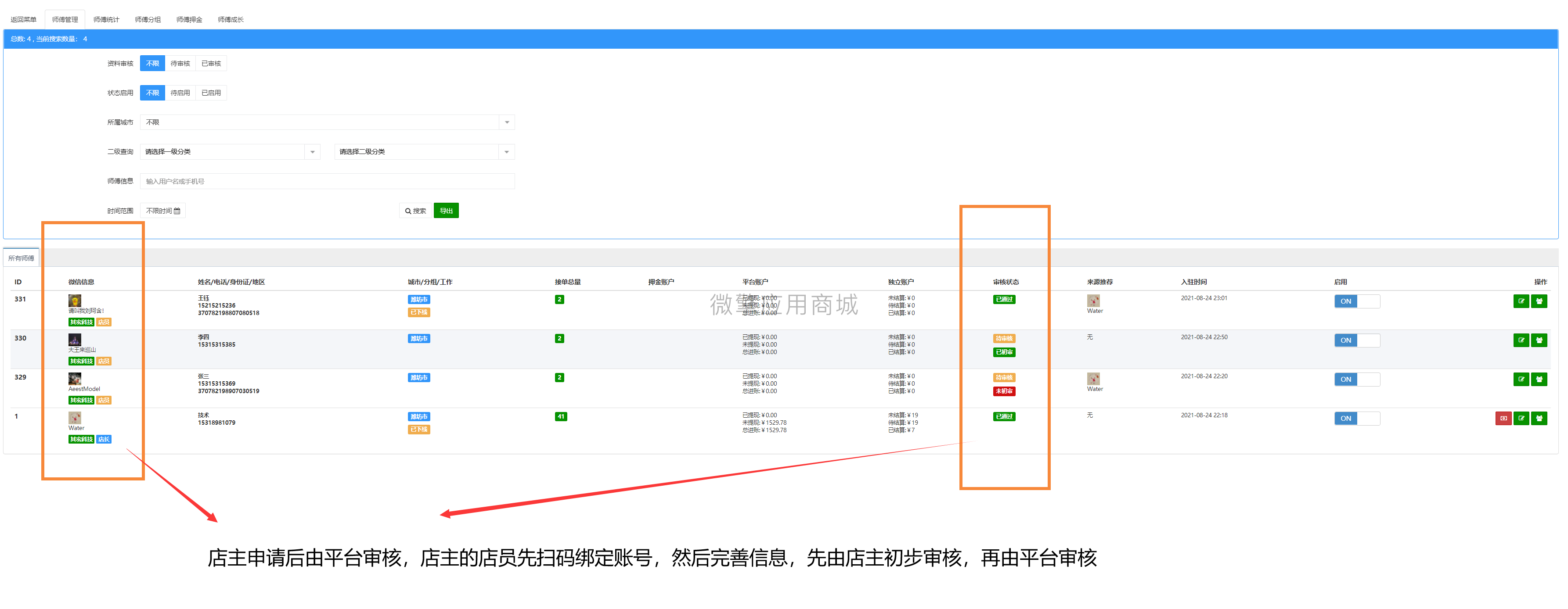This screenshot has height=609, width=1568.
Task: Open the 所属城市 city dropdown
Action: (x=327, y=122)
